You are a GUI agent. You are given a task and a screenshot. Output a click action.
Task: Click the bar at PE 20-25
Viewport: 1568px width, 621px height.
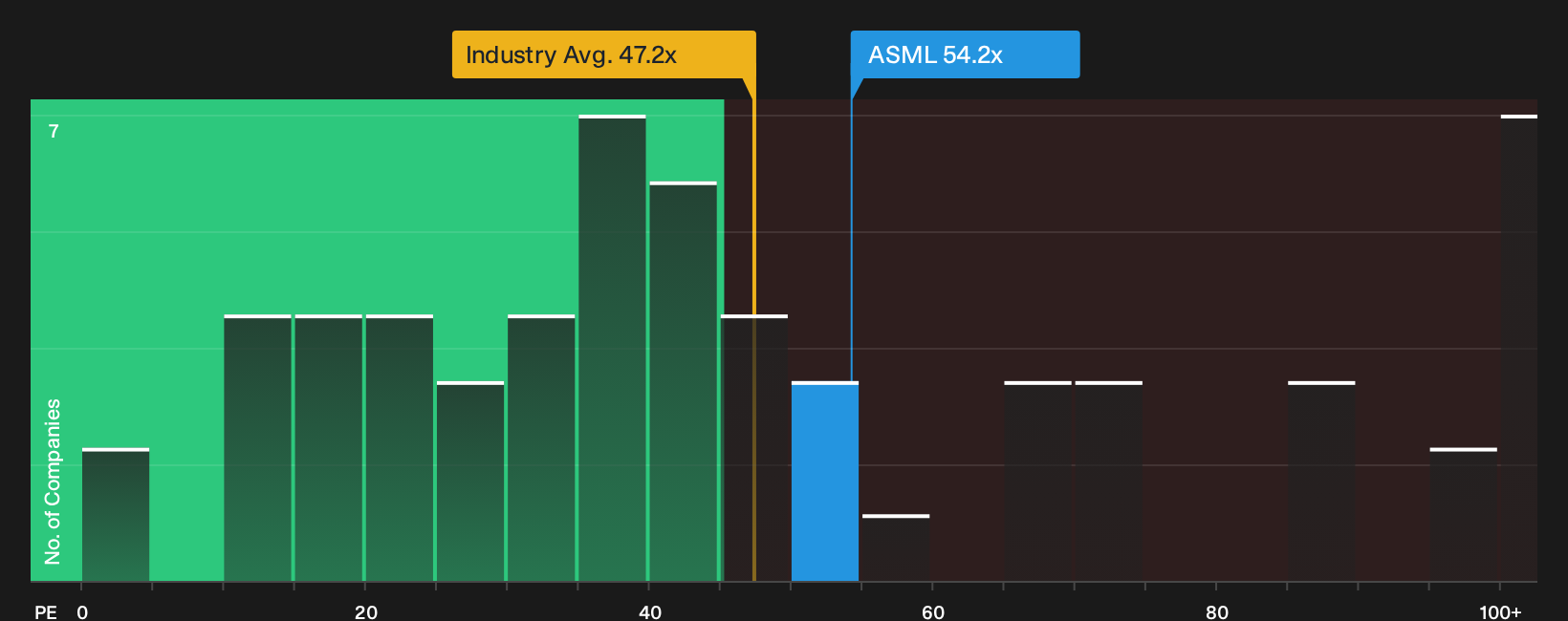tap(399, 448)
